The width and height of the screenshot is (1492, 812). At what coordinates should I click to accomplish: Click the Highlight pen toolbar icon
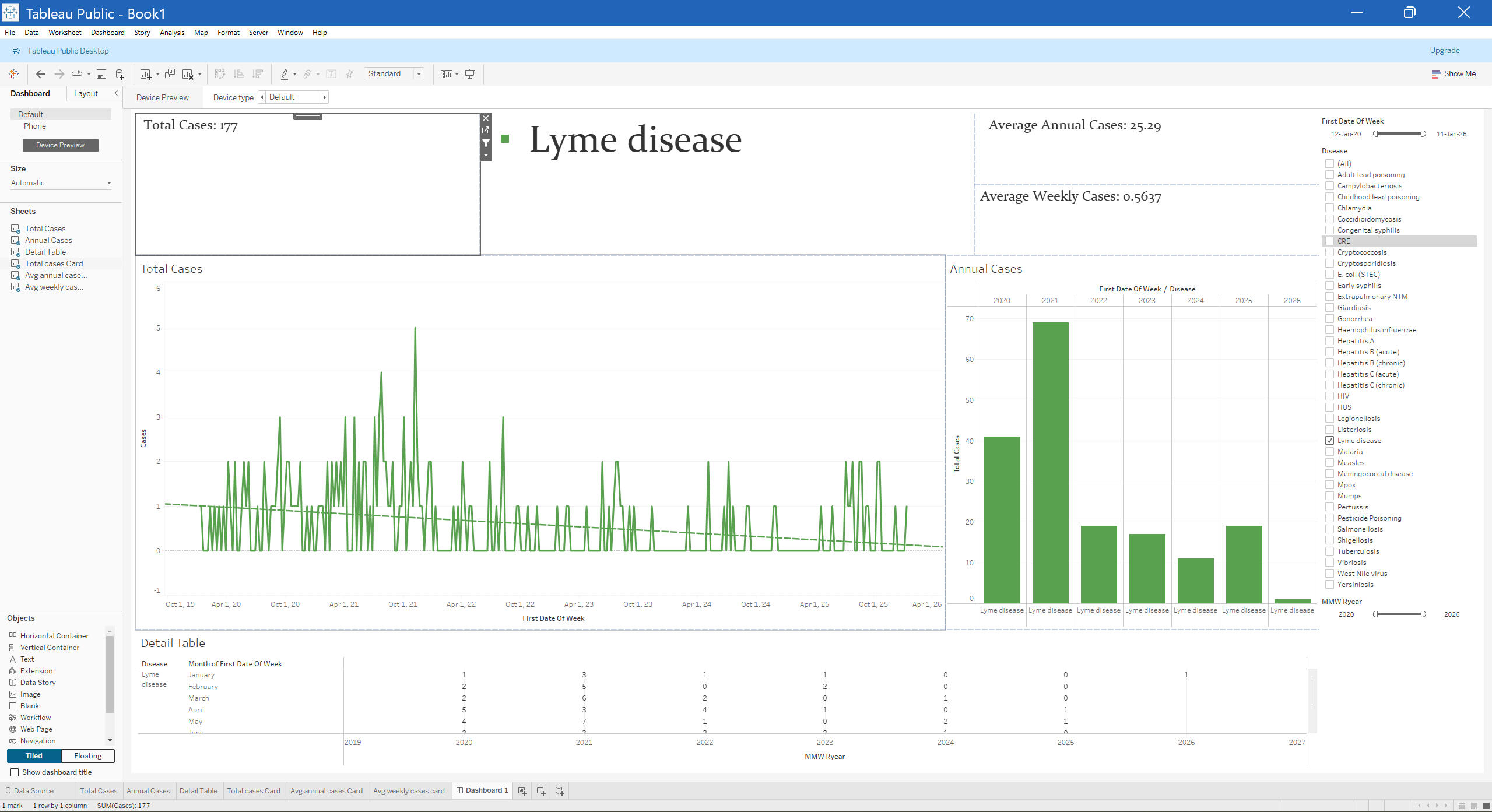coord(284,74)
